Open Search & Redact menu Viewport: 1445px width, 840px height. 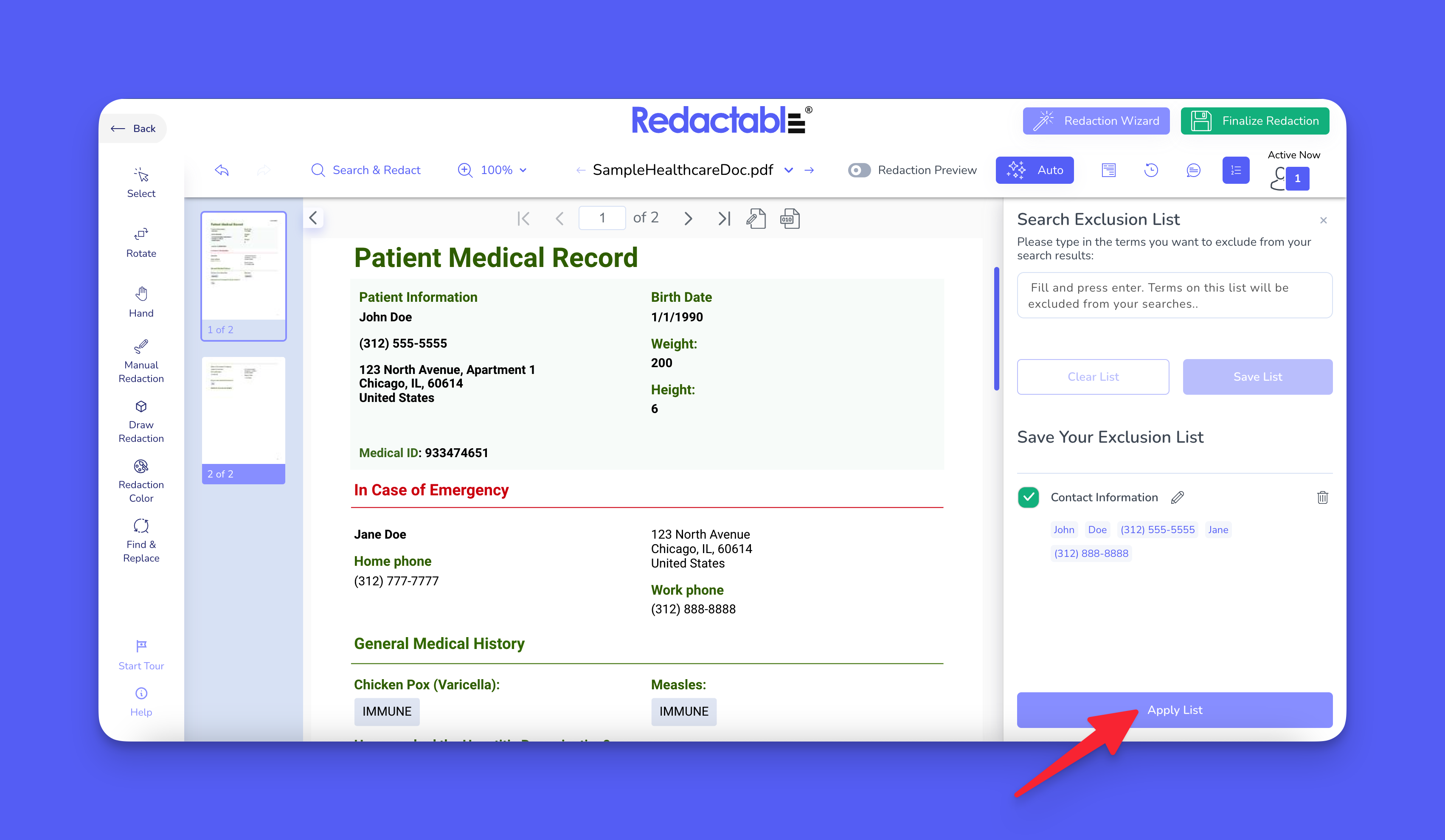[x=365, y=170]
